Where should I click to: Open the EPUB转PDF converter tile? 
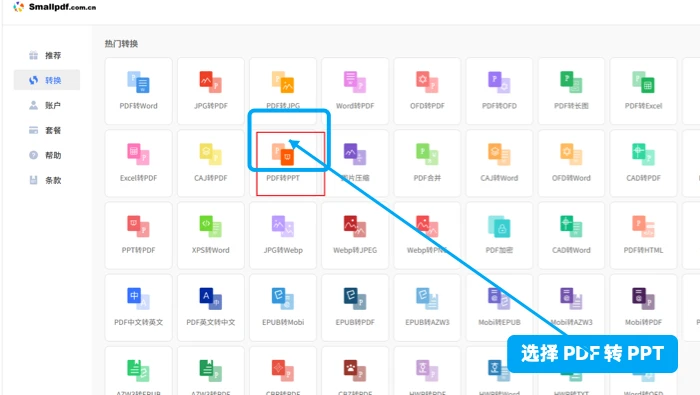355,308
